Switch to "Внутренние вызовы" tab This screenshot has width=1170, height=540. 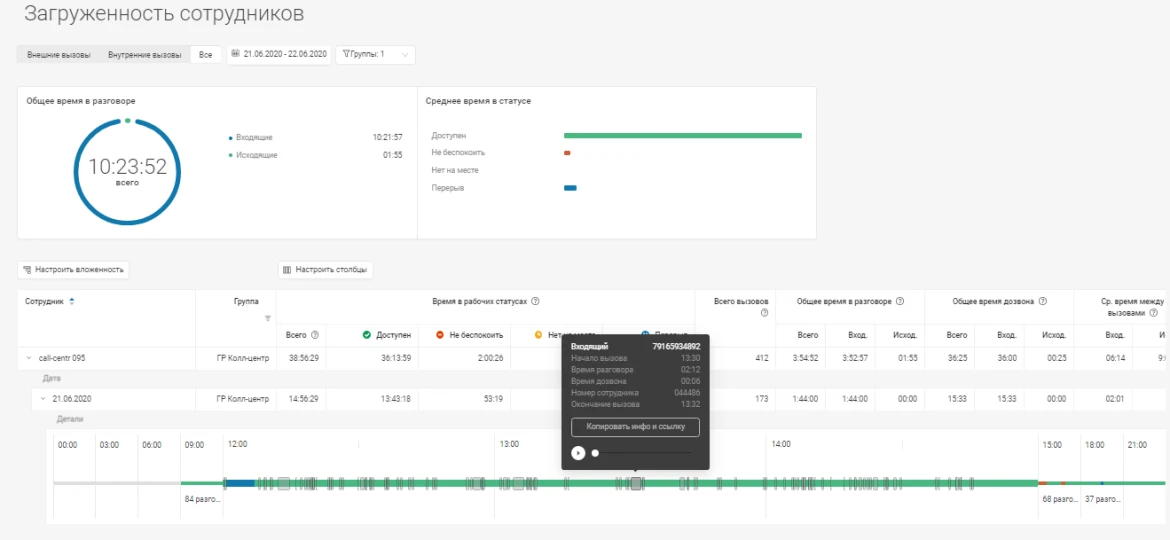[x=145, y=55]
